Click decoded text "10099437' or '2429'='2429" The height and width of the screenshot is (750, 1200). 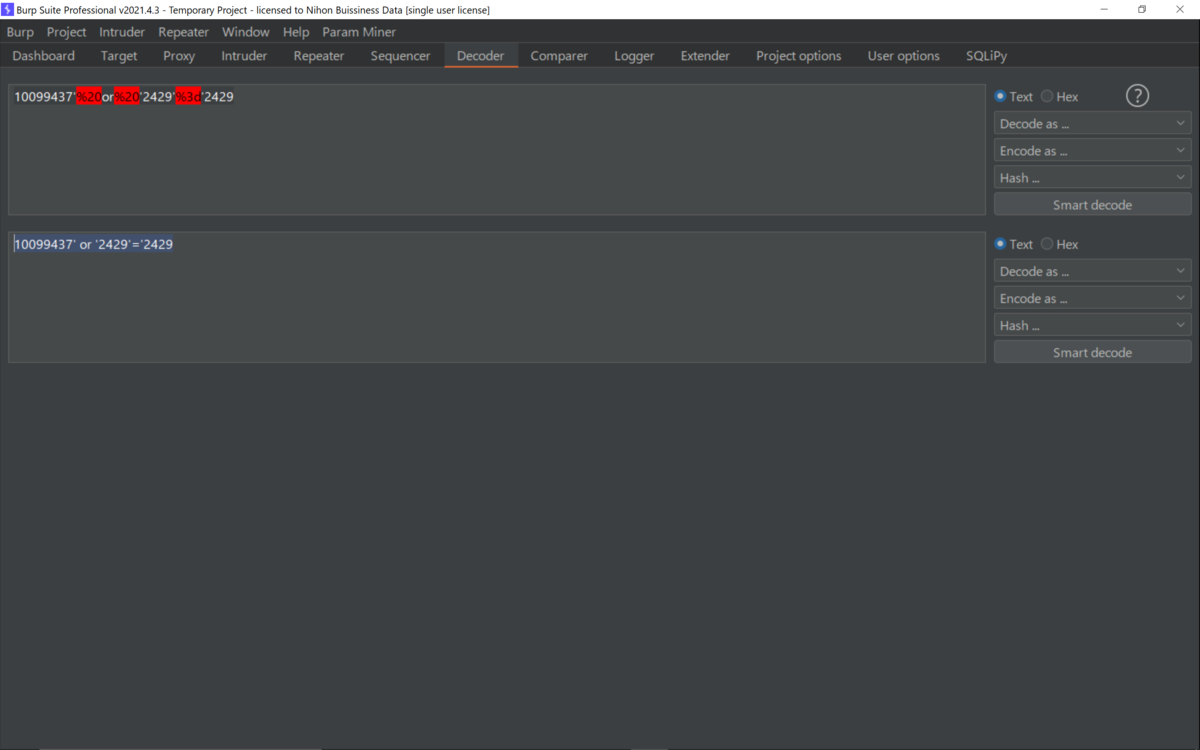[93, 244]
